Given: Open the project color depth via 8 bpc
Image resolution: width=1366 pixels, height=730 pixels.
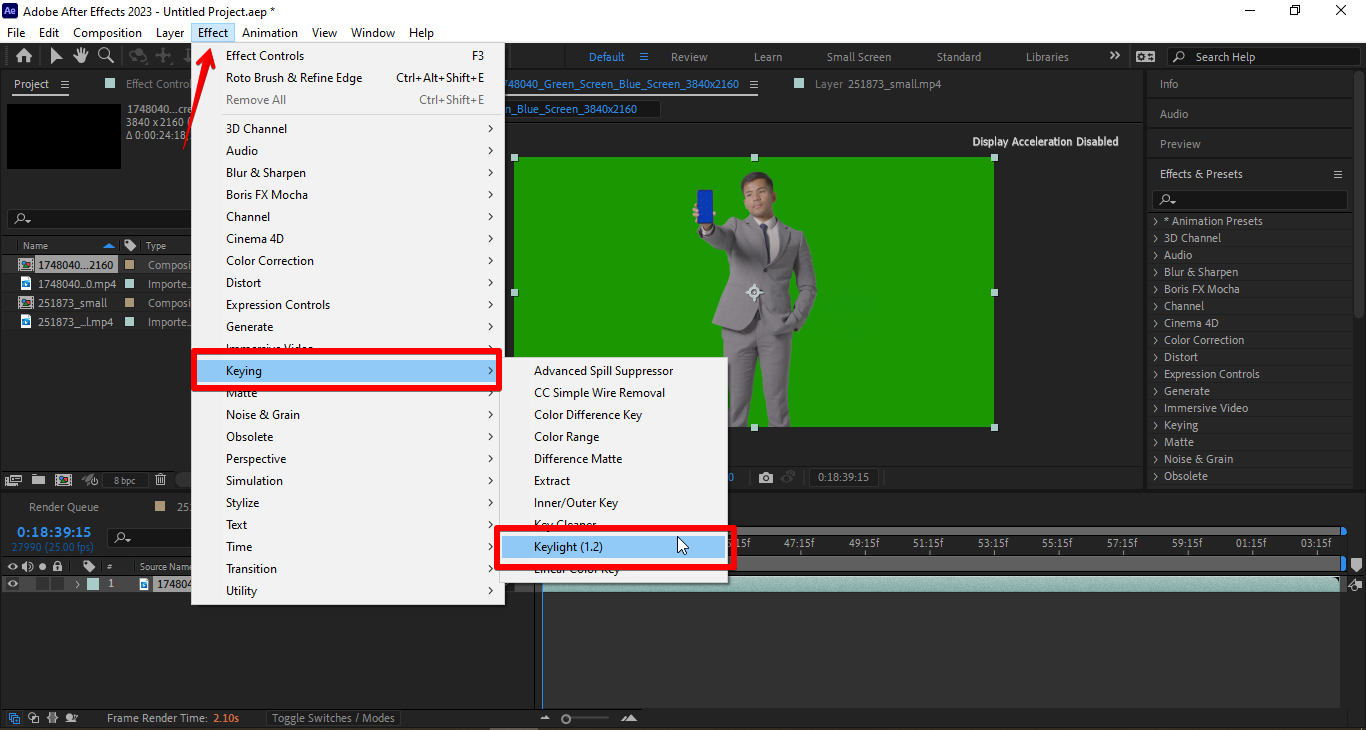Looking at the screenshot, I should coord(125,480).
